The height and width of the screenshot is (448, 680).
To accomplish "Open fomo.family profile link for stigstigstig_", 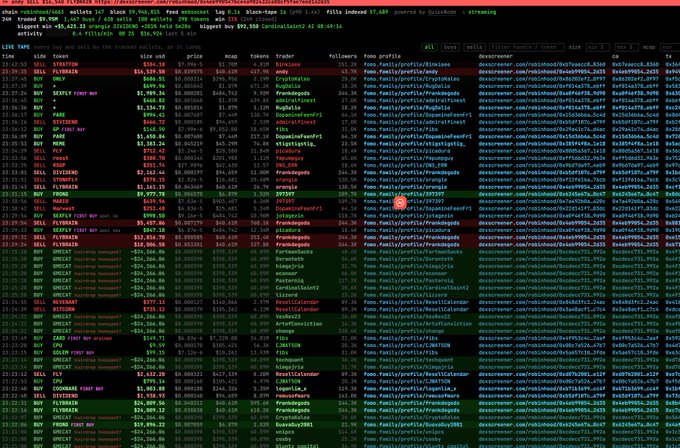I will pos(414,144).
